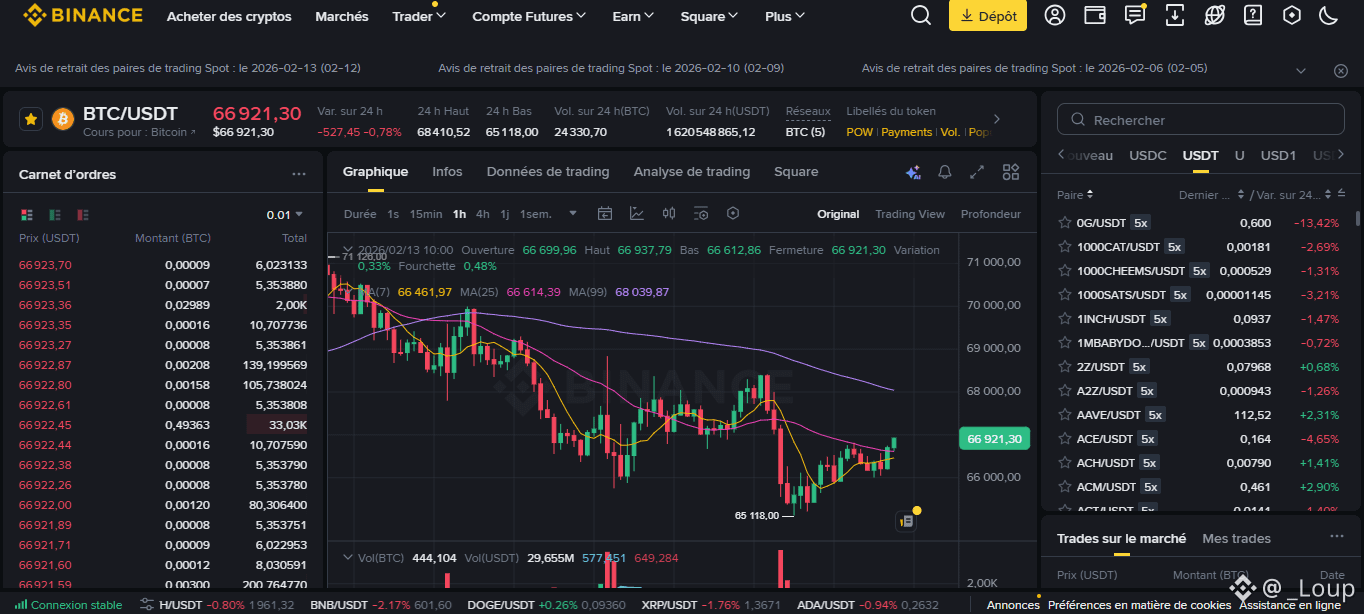Show buy orders only view
This screenshot has width=1364, height=614.
[x=55, y=215]
